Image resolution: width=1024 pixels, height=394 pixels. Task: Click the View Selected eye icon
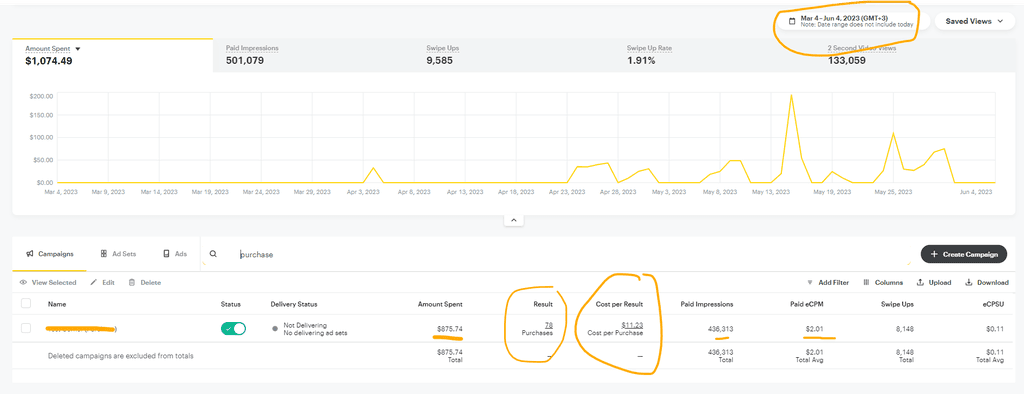[24, 283]
